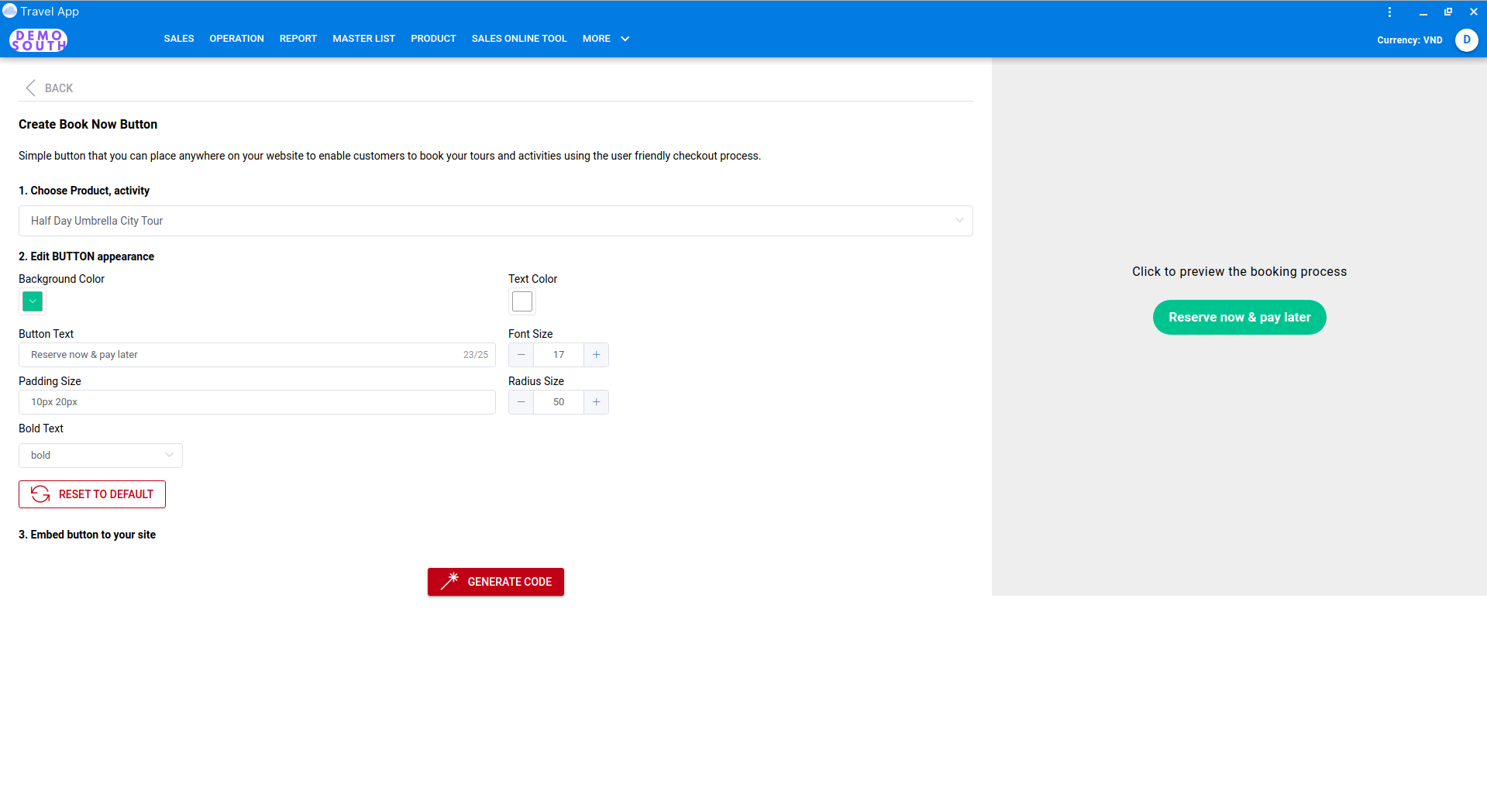Click the Reserve now & pay later preview button

coord(1238,317)
